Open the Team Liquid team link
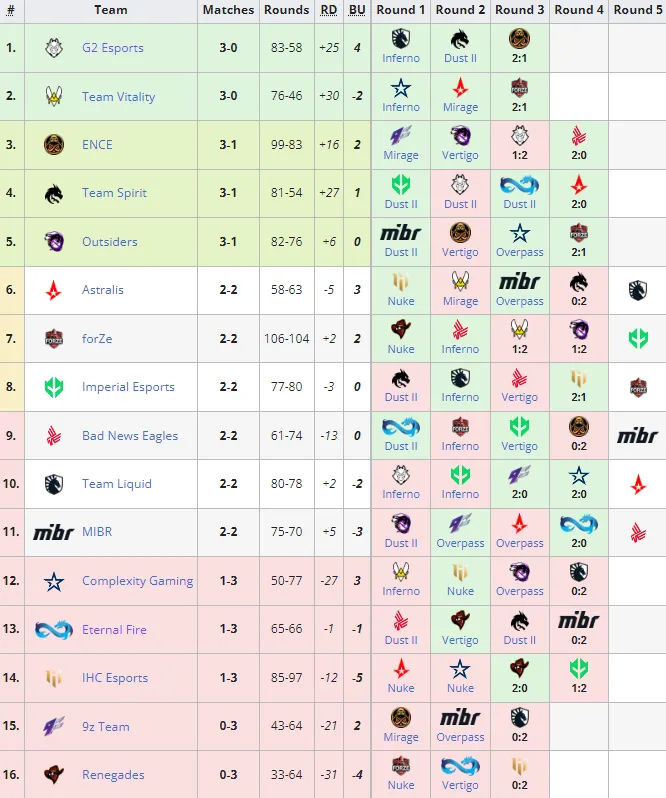666x798 pixels. [x=117, y=484]
